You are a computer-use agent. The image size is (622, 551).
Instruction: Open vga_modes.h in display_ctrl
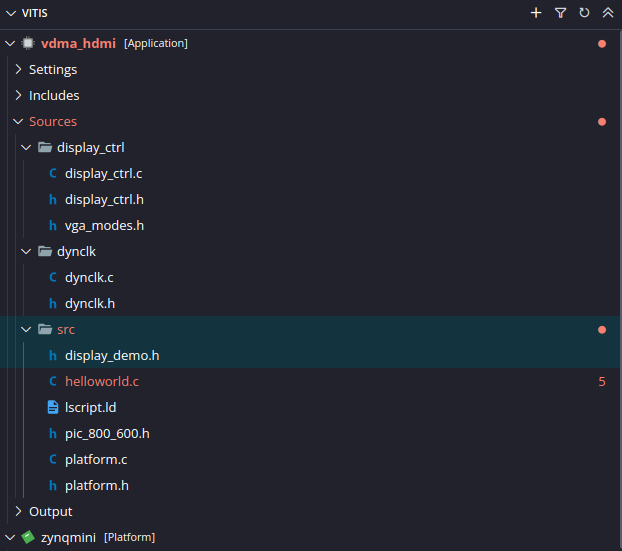104,226
